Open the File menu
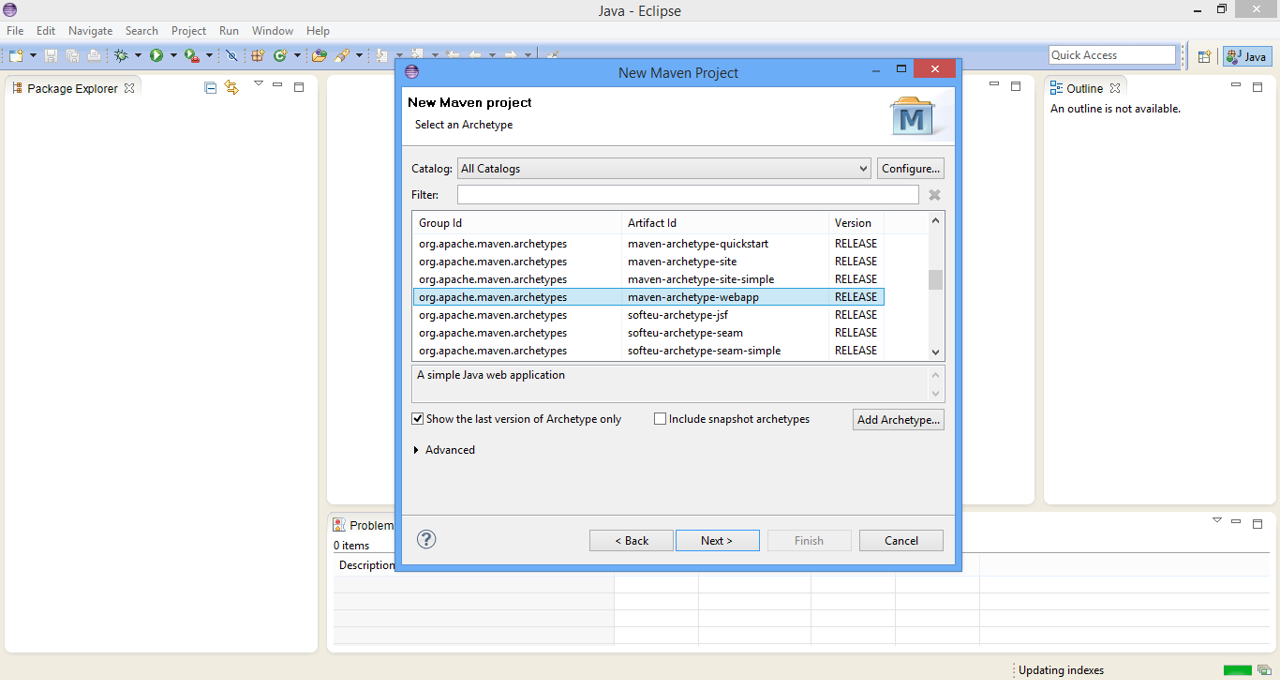Screen dimensions: 1280x680 tap(15, 31)
